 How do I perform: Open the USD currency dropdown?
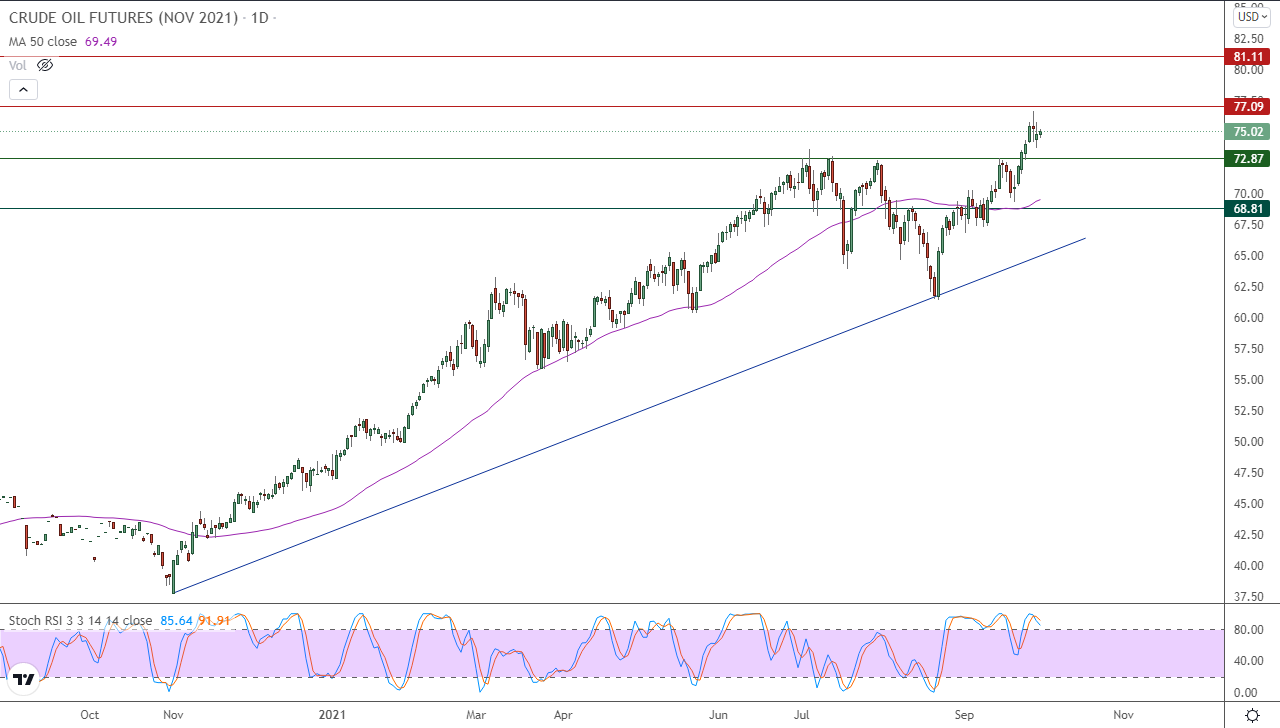[x=1251, y=16]
